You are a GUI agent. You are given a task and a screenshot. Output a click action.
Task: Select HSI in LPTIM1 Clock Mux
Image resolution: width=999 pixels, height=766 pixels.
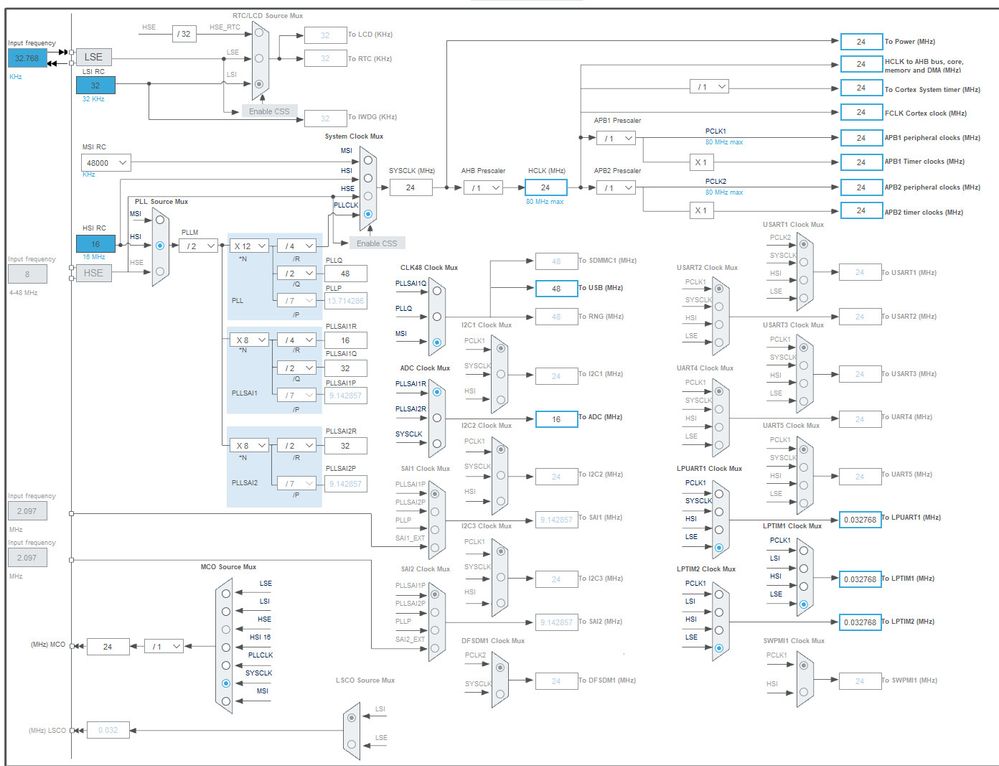pos(803,586)
